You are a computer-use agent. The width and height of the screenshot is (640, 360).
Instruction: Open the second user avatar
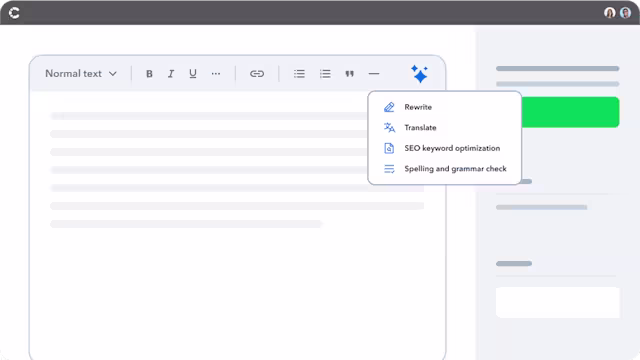(x=625, y=13)
